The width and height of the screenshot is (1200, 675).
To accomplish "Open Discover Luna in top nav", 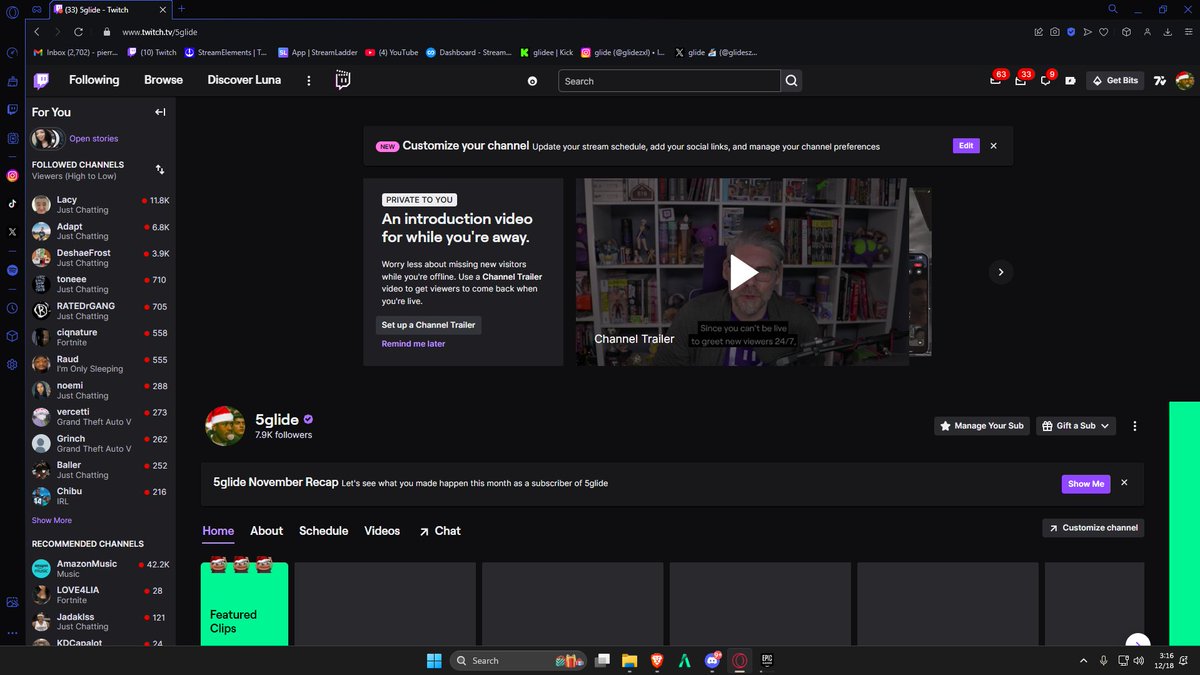I will coord(244,80).
